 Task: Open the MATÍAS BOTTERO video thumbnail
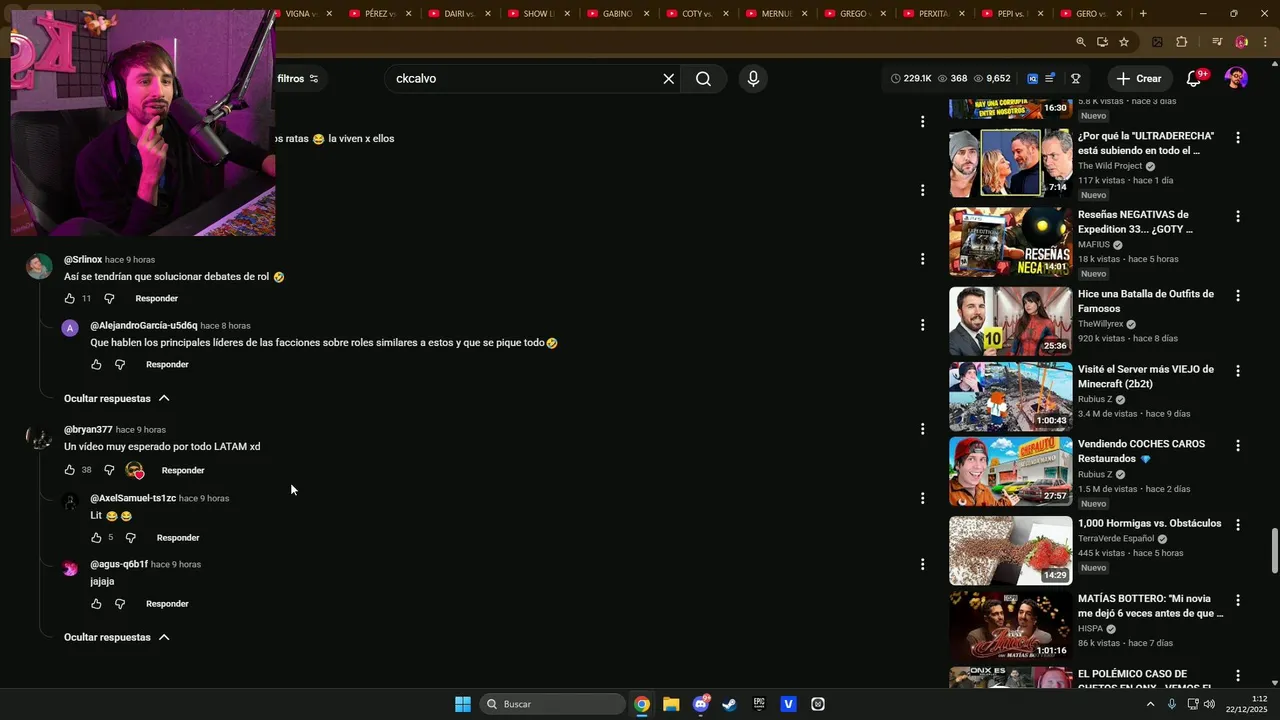1010,625
